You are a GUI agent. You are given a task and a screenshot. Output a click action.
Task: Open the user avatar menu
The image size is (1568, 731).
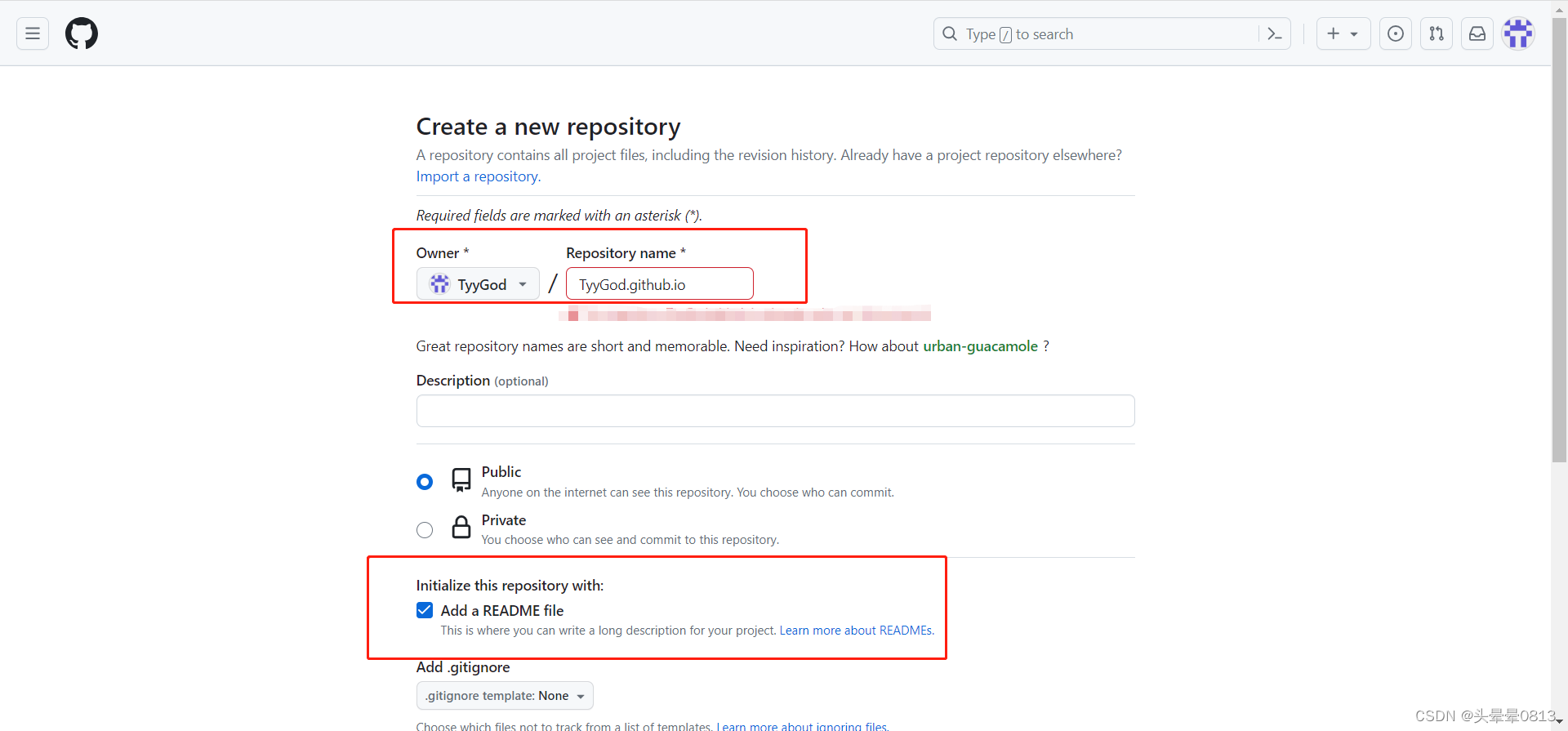1518,33
